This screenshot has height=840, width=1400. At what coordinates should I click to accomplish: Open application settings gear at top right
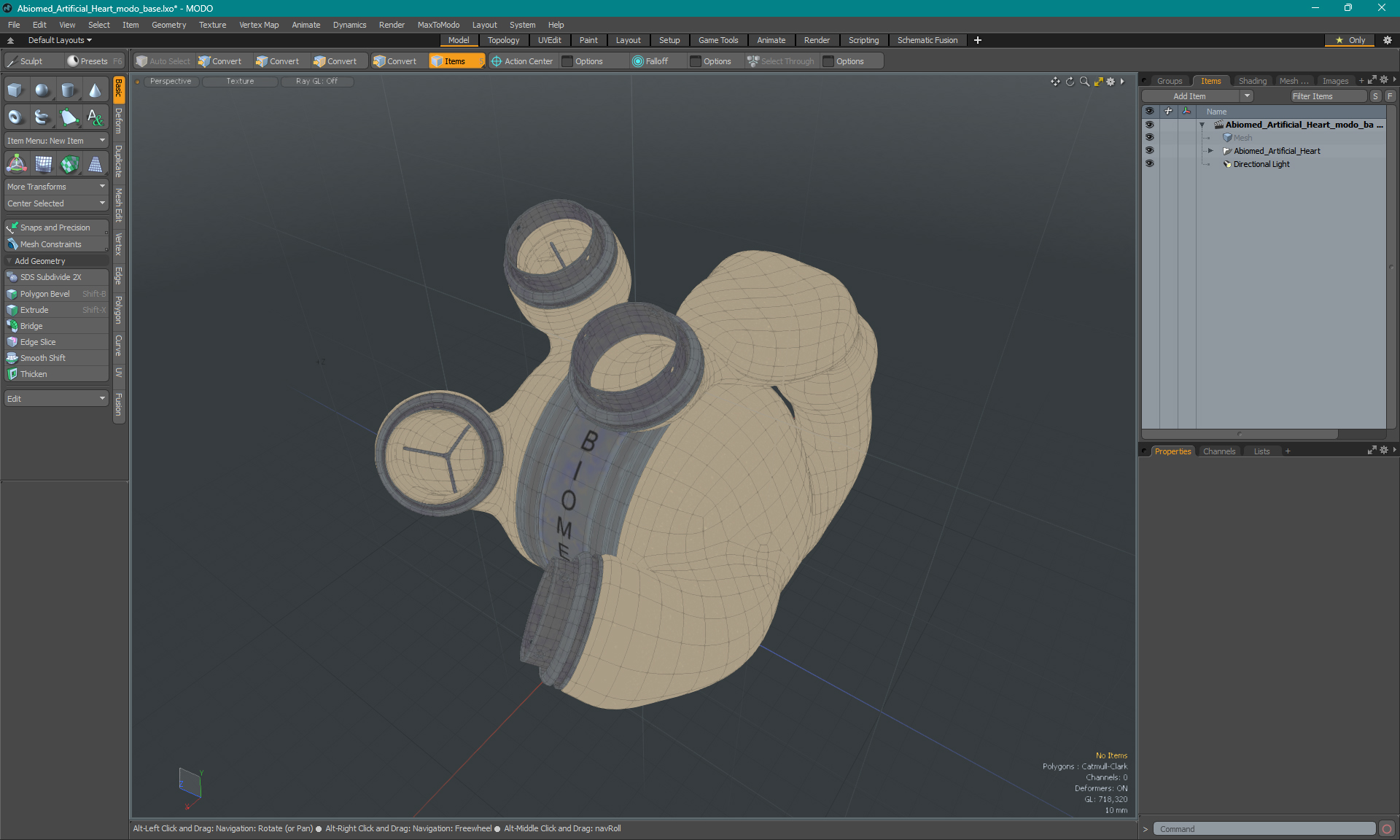(1388, 40)
